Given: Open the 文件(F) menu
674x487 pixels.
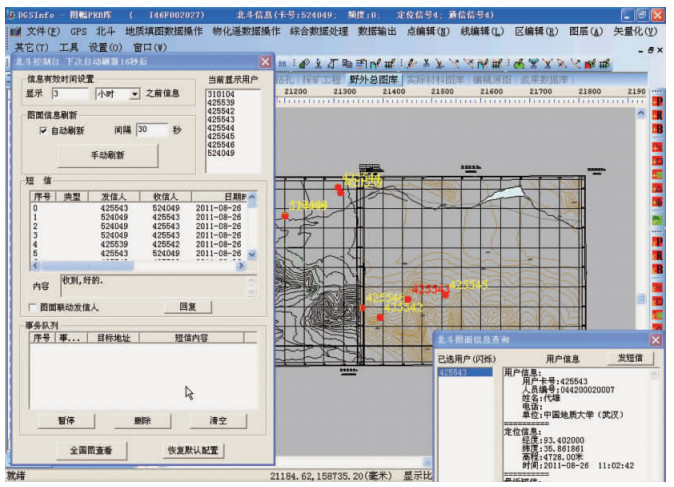Looking at the screenshot, I should (43, 32).
